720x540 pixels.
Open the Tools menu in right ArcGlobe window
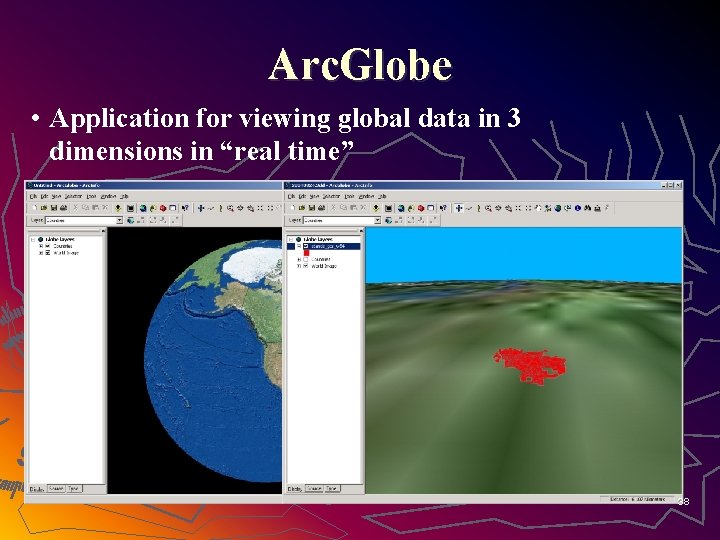pos(349,196)
